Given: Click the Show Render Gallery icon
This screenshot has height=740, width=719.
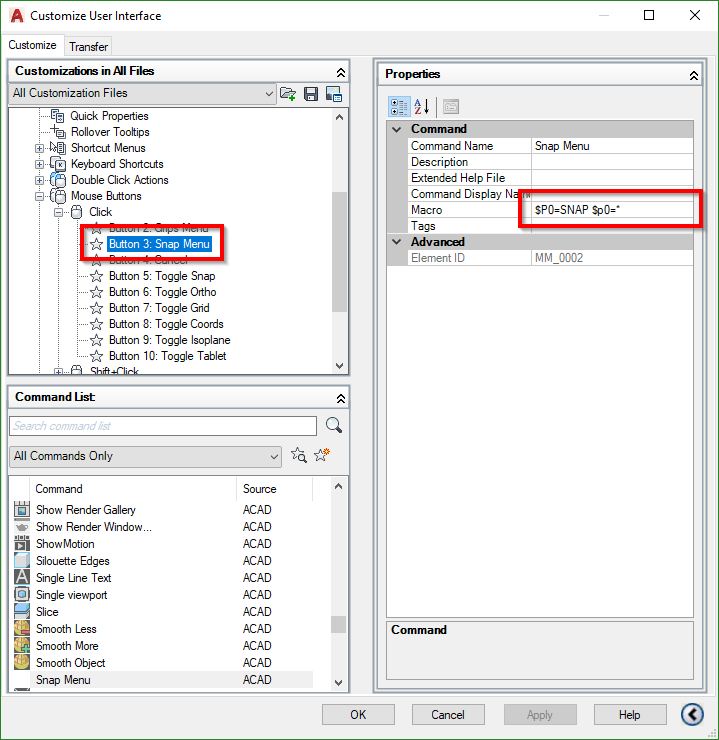Looking at the screenshot, I should [x=22, y=510].
